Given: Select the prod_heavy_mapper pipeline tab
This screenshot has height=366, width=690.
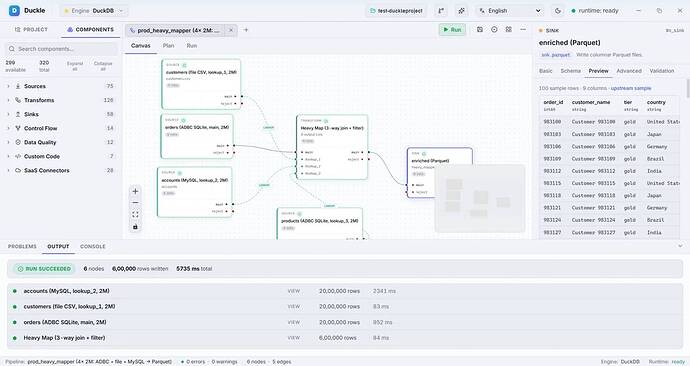Looking at the screenshot, I should pyautogui.click(x=176, y=30).
